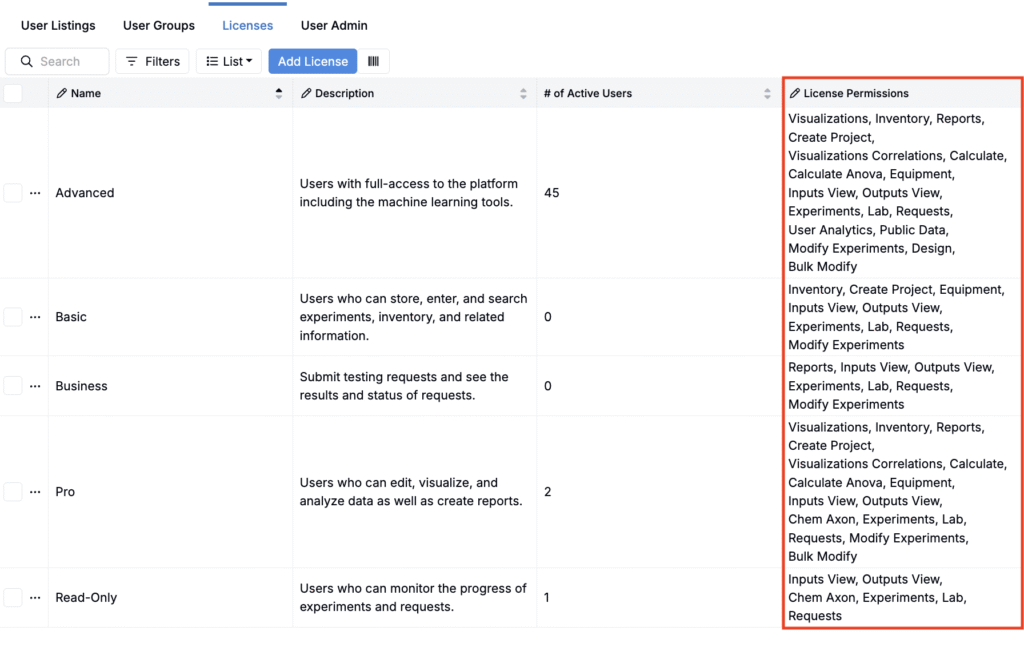The image size is (1024, 655).
Task: Open the three-dot menu for Business license
Action: click(35, 386)
